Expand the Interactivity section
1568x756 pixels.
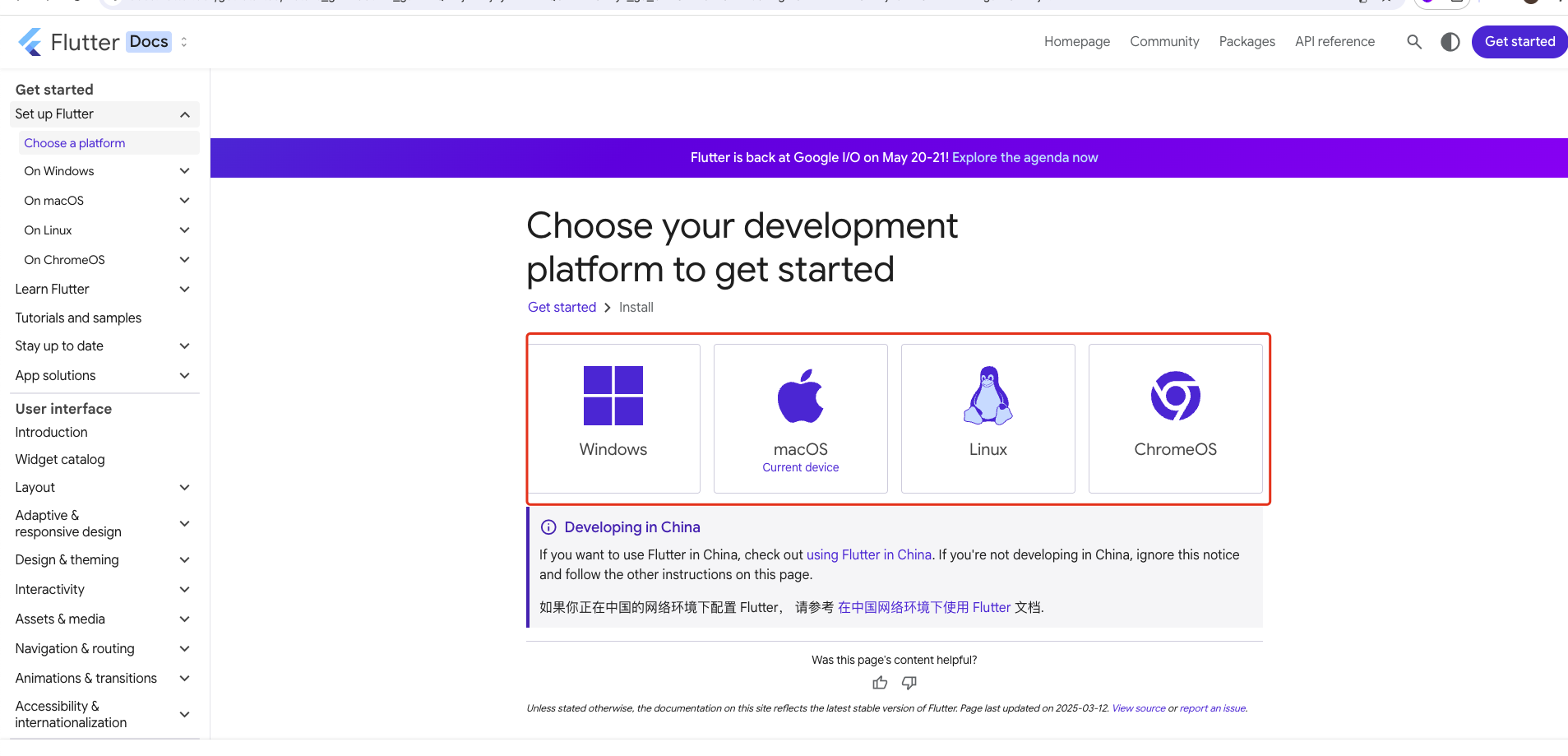coord(185,590)
